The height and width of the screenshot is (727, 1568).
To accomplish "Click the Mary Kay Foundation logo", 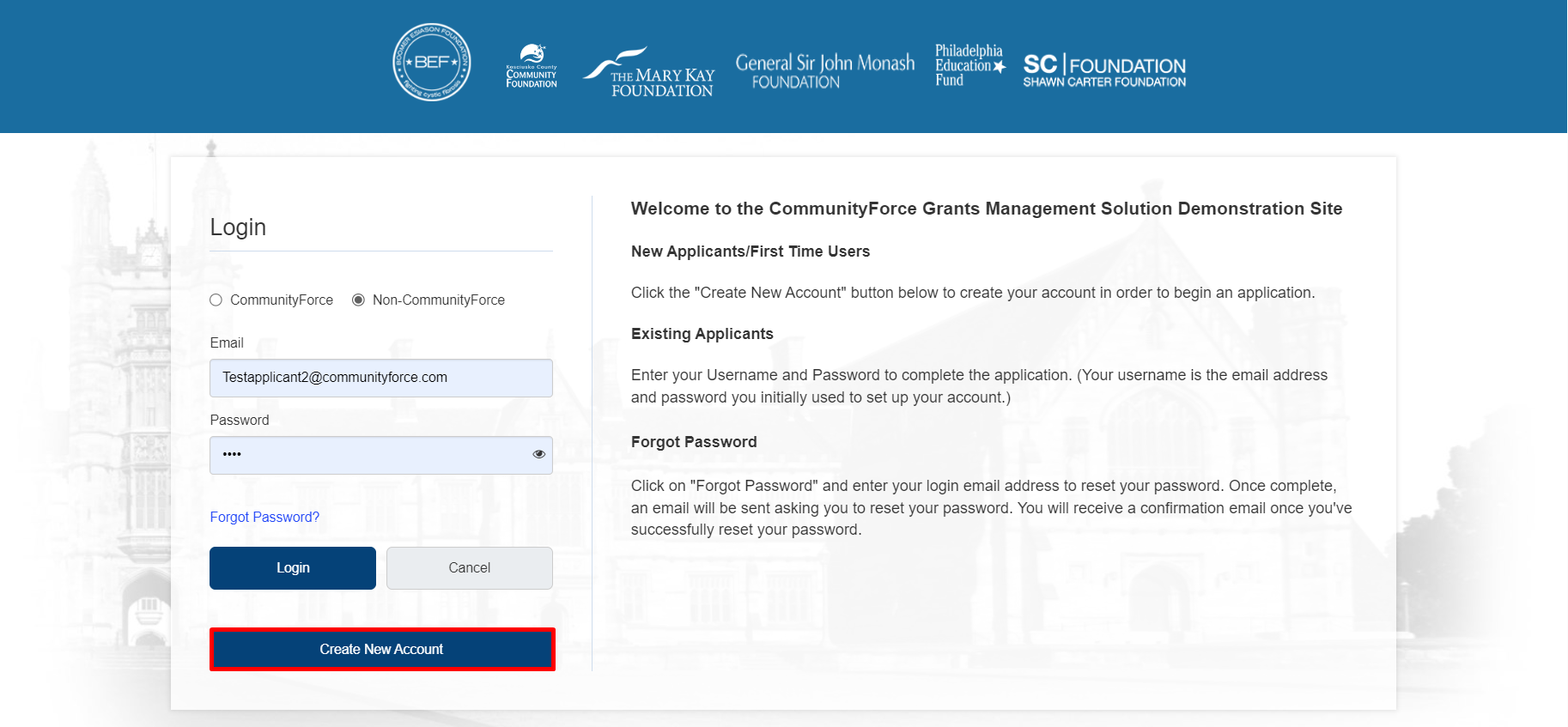I will point(650,73).
